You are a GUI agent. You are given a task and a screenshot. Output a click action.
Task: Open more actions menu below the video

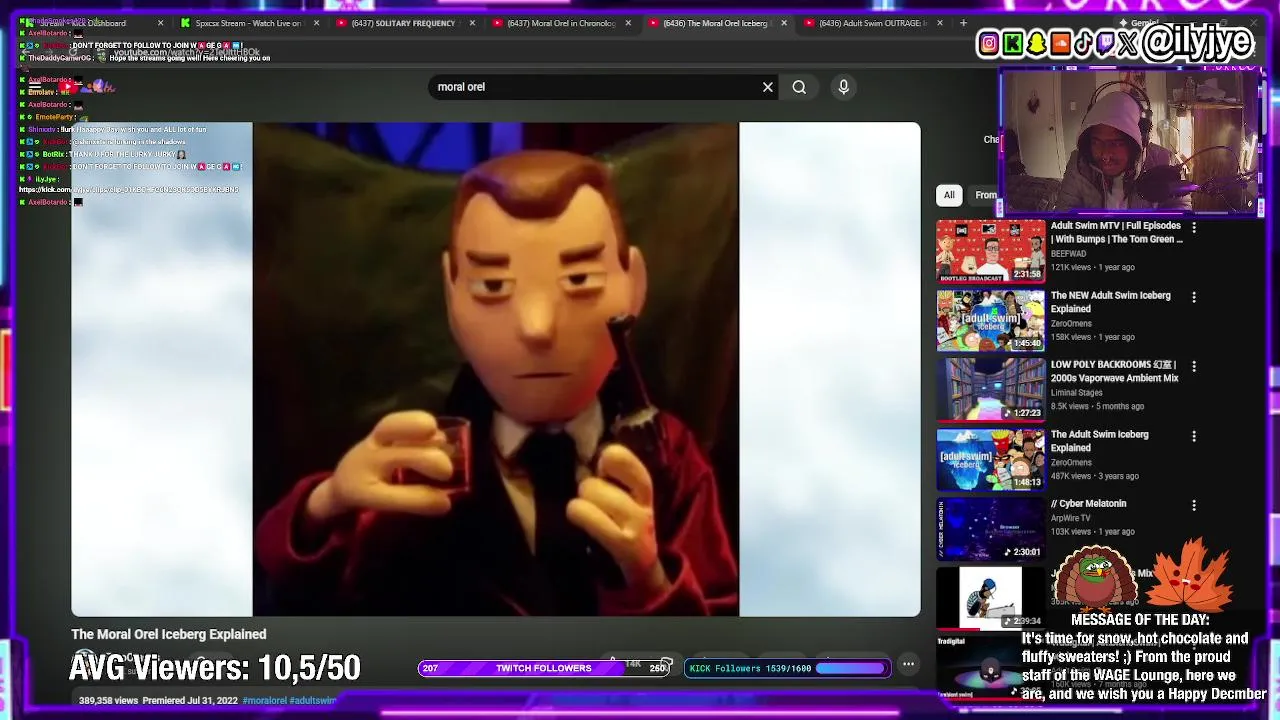pos(908,664)
